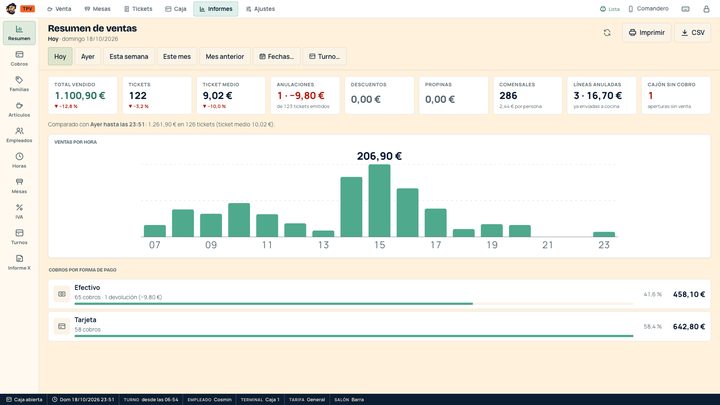Select the Mes anterior filter
Image resolution: width=720 pixels, height=405 pixels.
pos(225,56)
